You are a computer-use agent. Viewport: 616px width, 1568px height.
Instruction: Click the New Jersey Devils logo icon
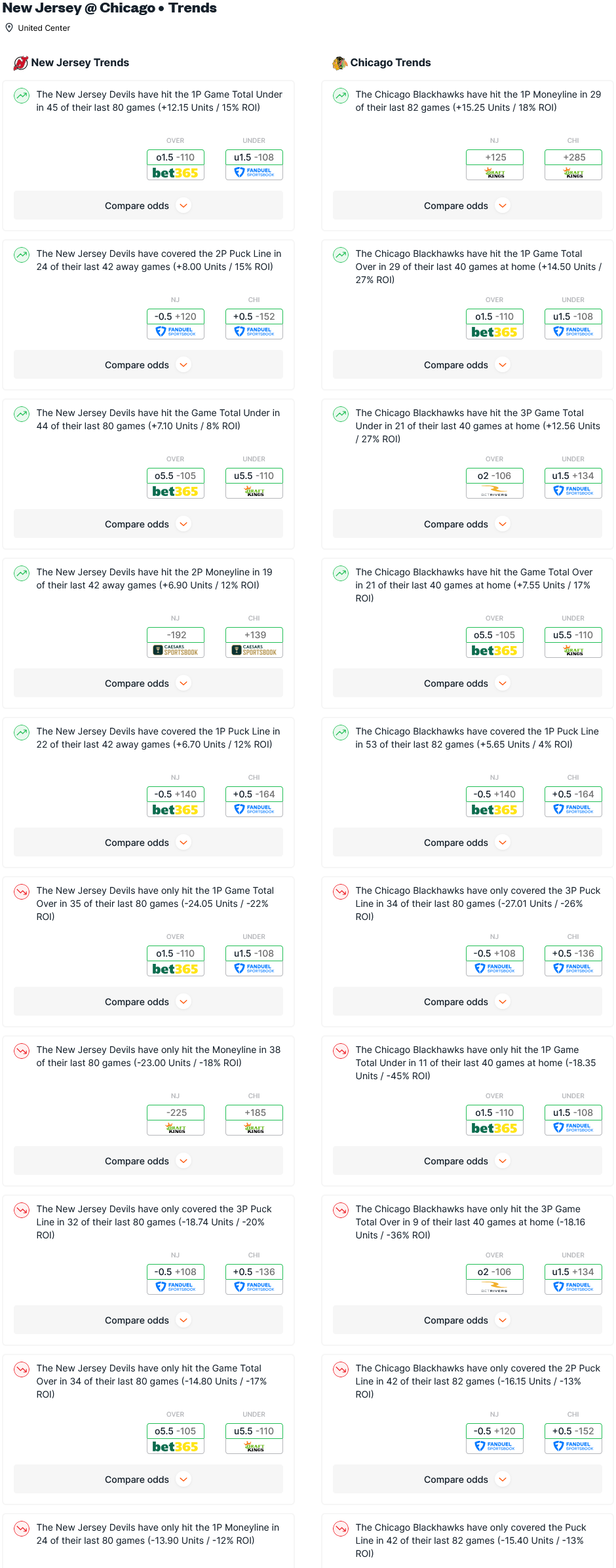click(x=21, y=63)
